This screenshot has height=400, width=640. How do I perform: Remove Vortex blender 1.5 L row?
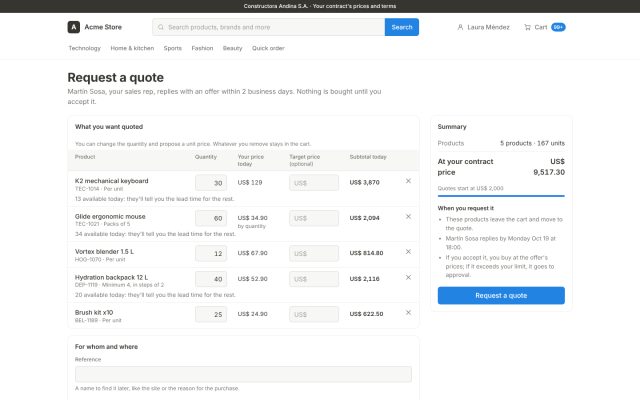pos(408,251)
